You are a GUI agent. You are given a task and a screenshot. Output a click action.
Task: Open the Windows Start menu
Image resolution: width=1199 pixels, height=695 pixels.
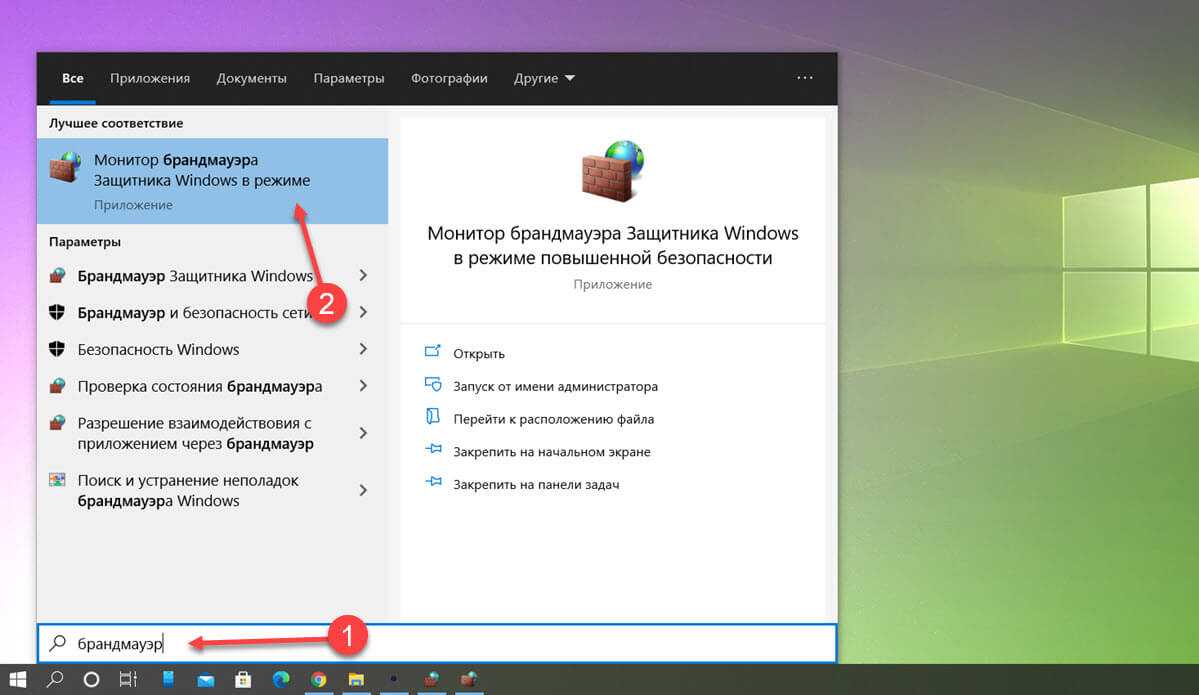(18, 679)
